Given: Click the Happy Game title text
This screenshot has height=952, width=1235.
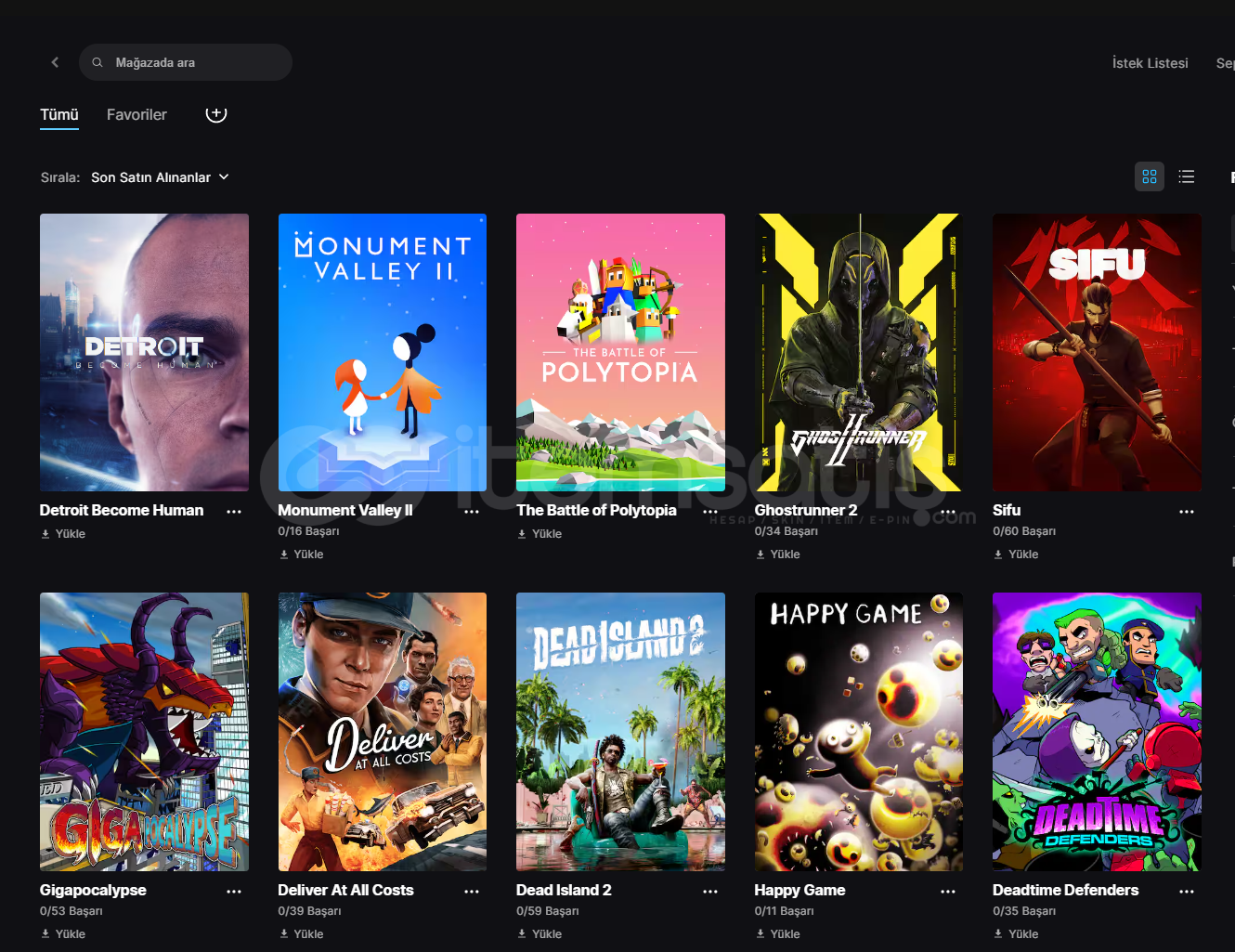Looking at the screenshot, I should [799, 890].
